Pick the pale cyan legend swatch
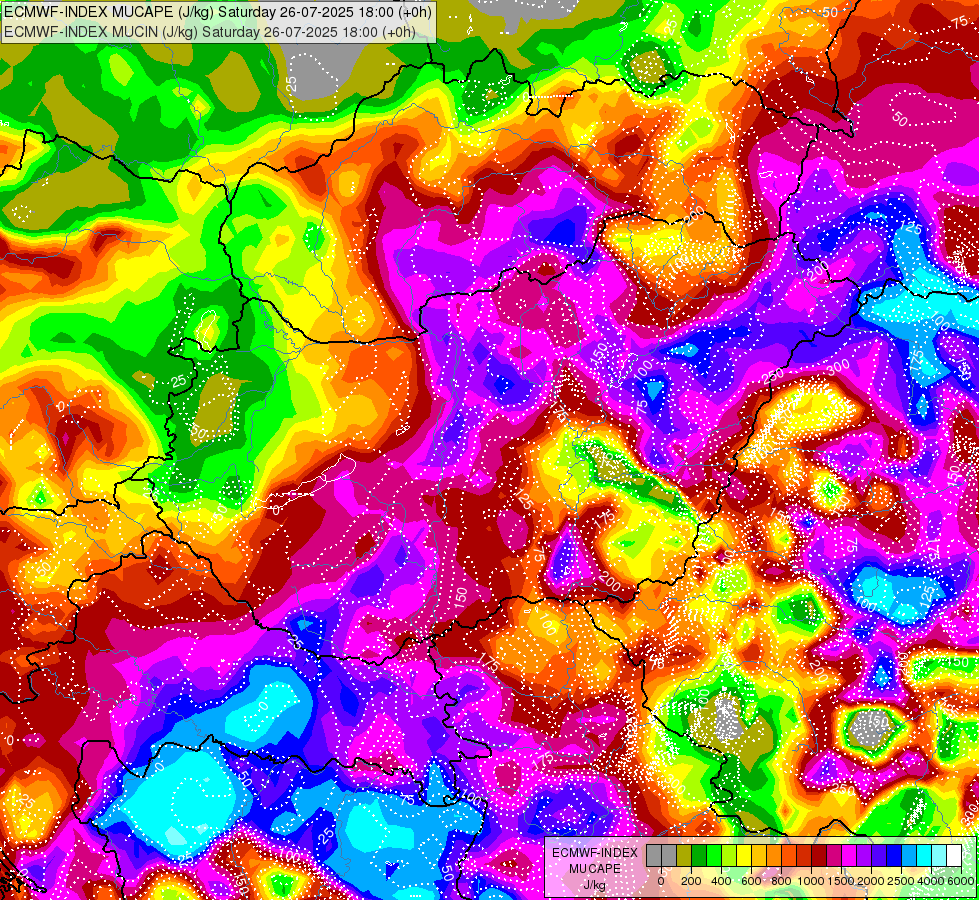The width and height of the screenshot is (979, 900). tap(940, 855)
